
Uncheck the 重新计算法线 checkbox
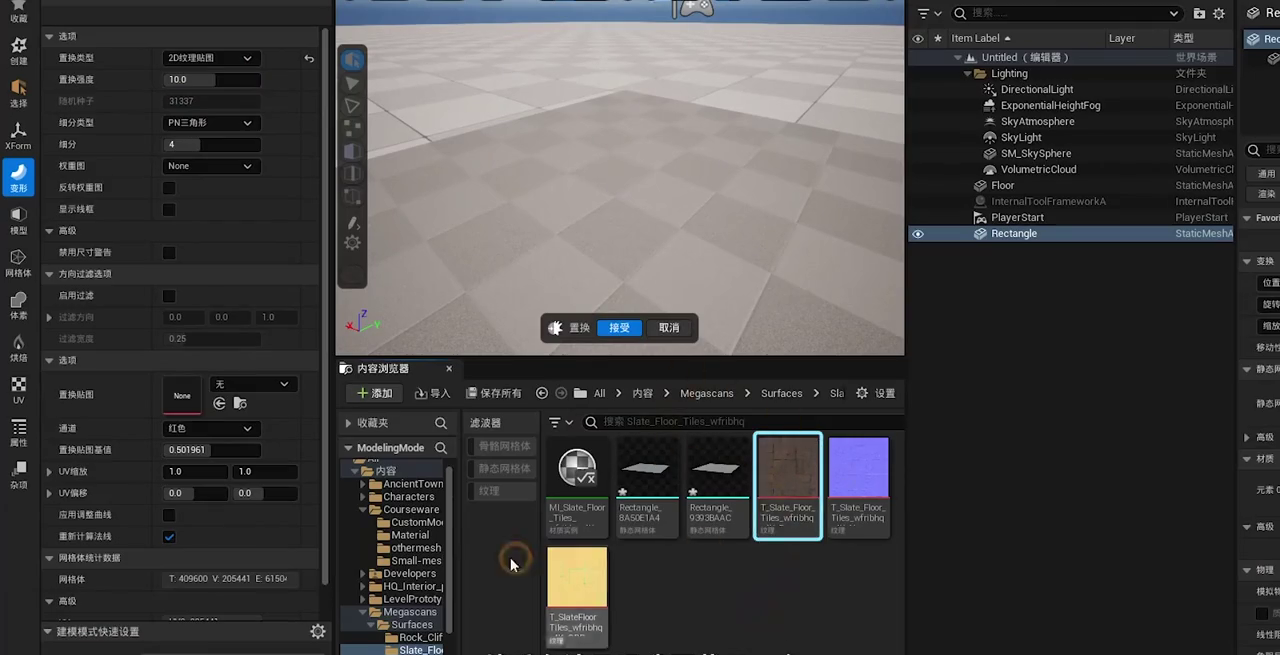point(169,537)
